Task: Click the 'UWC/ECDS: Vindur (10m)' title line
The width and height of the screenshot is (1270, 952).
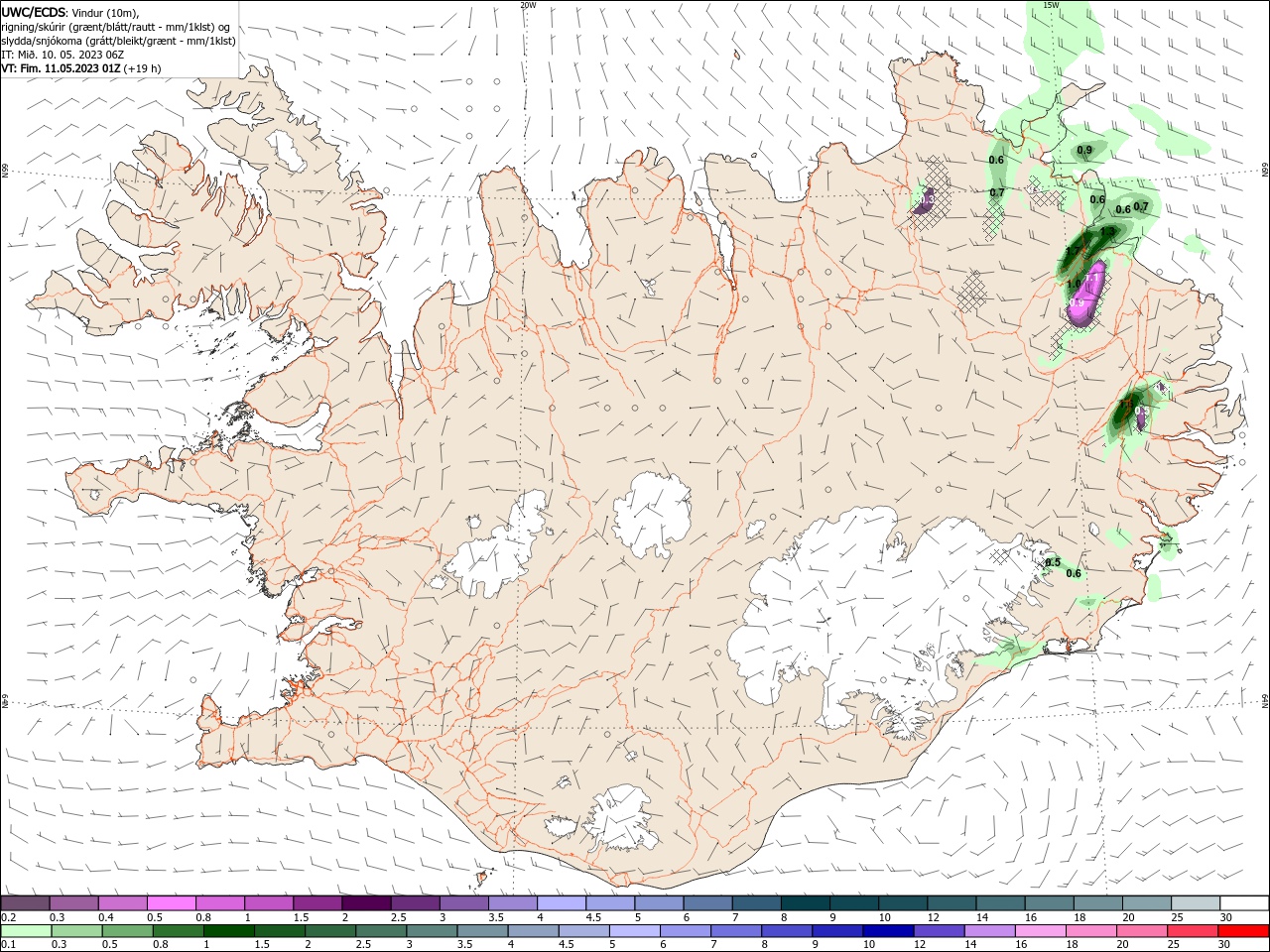Action: (70, 12)
